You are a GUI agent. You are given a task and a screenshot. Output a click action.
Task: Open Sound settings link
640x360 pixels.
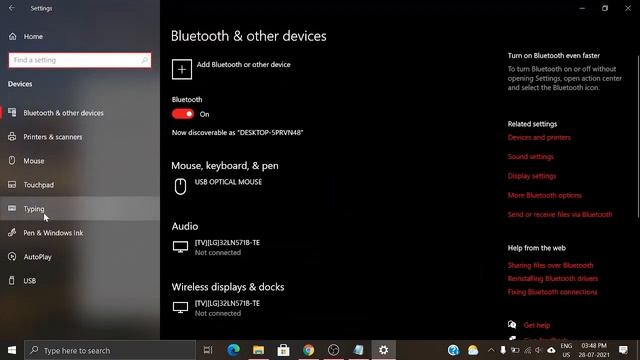pos(531,157)
